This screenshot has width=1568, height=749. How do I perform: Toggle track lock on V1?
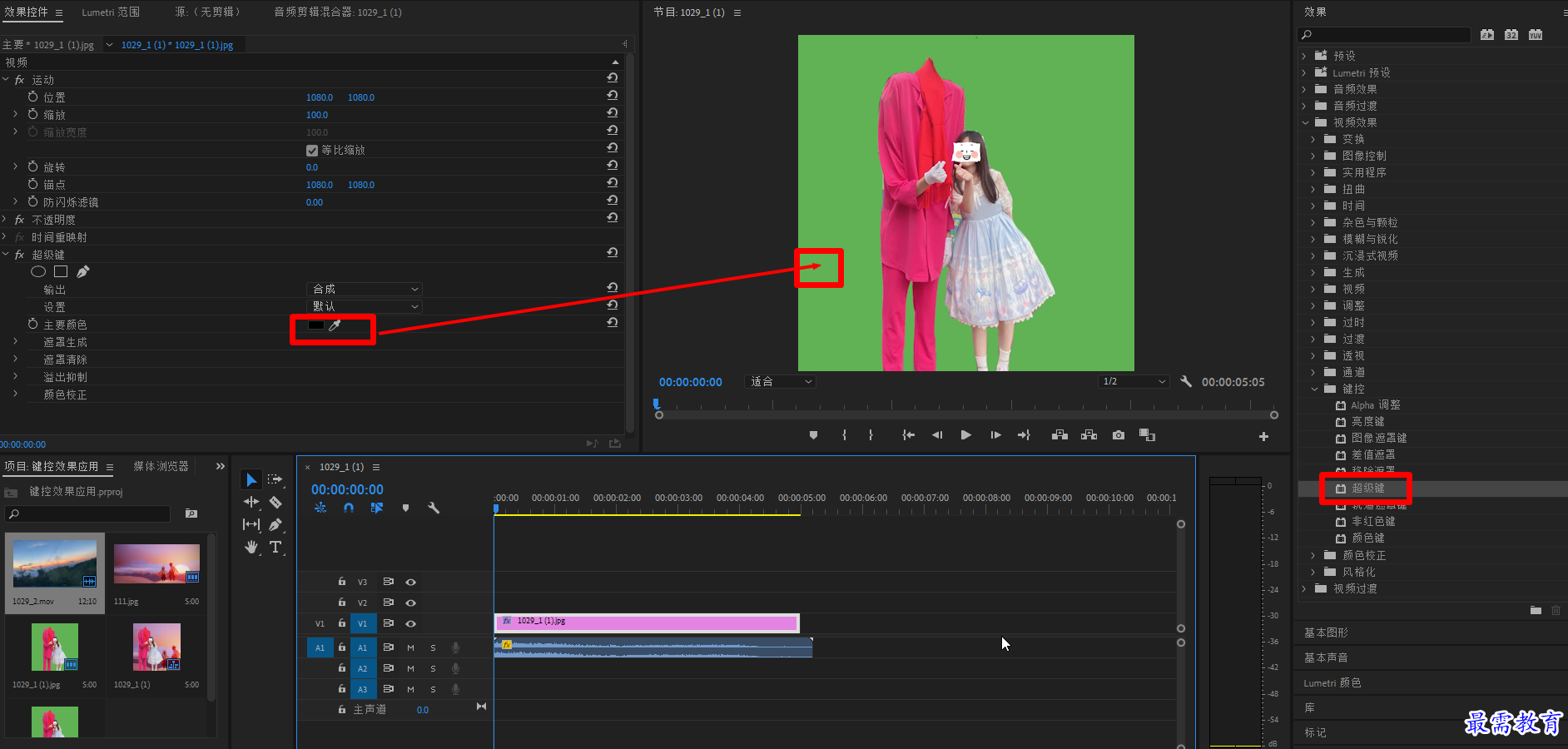tap(341, 623)
